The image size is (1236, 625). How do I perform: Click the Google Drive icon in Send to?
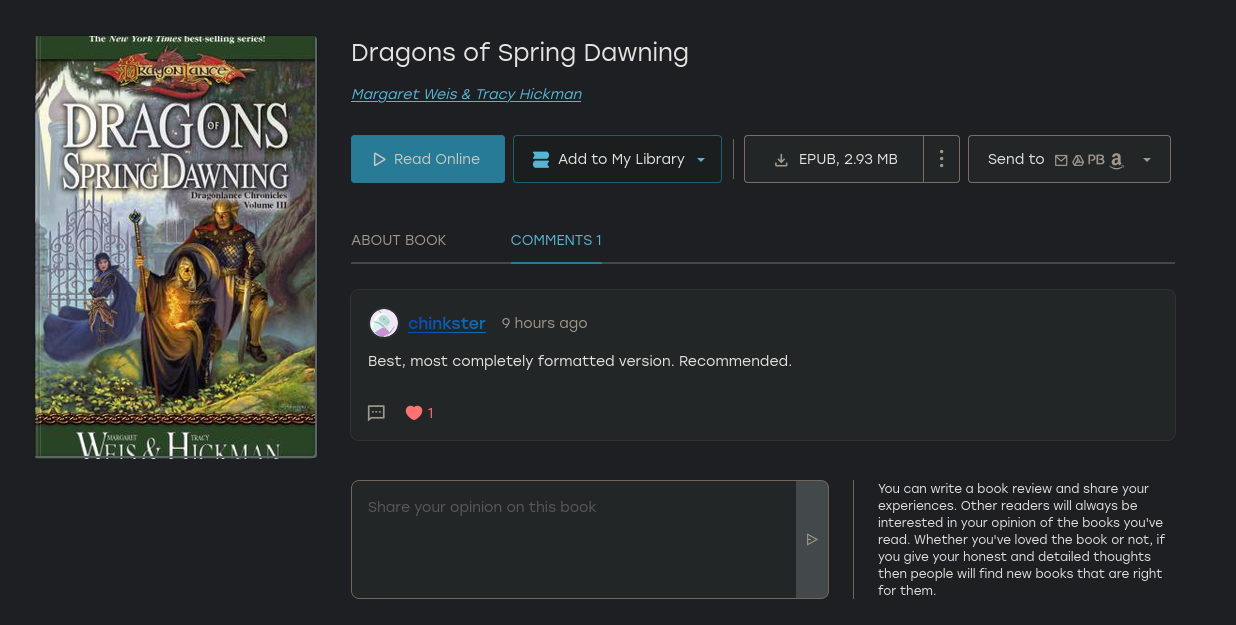[x=1078, y=160]
